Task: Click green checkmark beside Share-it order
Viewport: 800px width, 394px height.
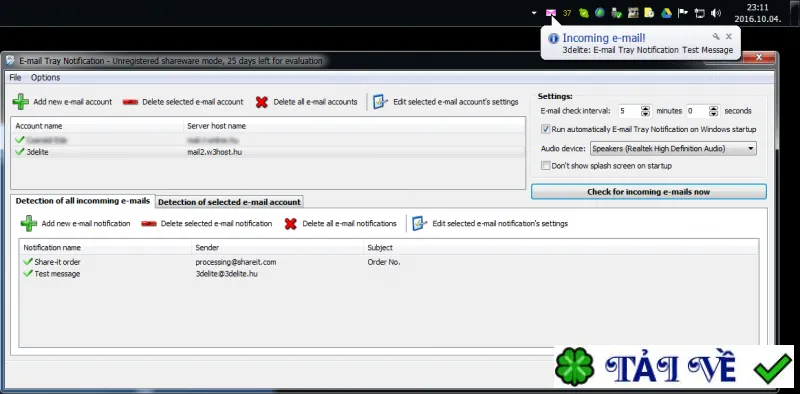Action: [28, 261]
